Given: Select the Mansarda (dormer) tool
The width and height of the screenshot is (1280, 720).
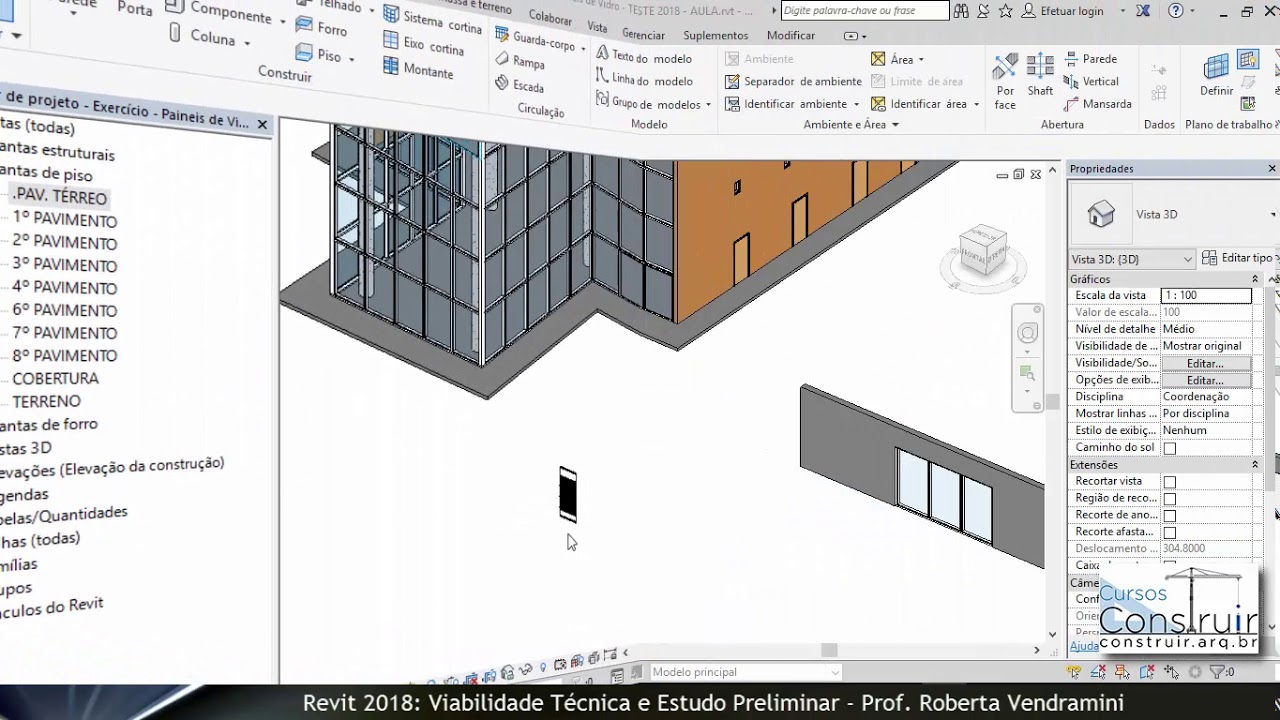Looking at the screenshot, I should click(1097, 104).
